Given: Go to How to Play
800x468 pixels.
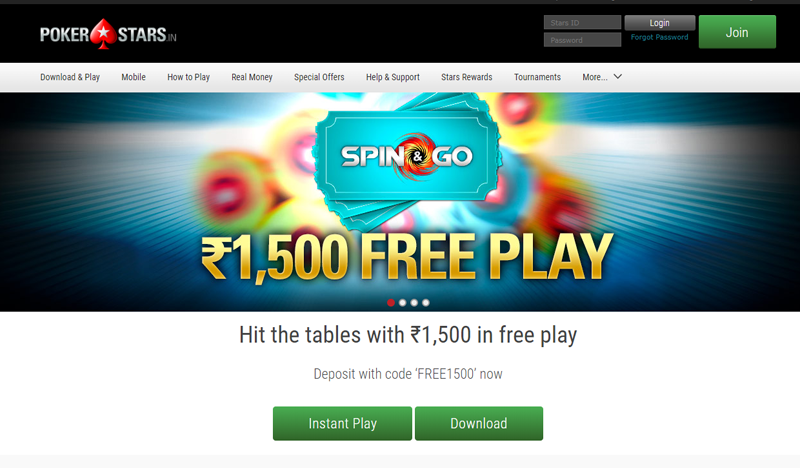Looking at the screenshot, I should coord(188,77).
